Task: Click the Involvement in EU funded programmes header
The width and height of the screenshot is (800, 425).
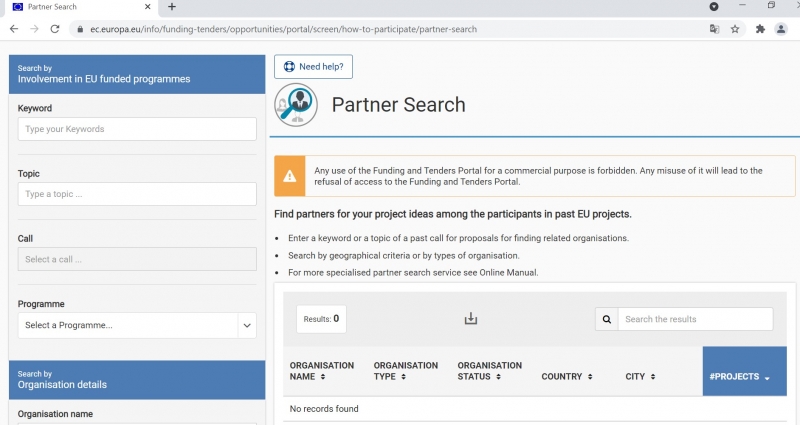Action: 137,74
